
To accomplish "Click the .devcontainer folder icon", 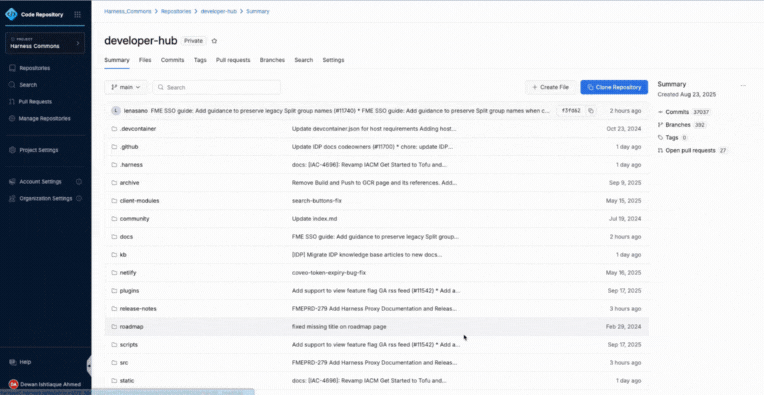I will (x=115, y=129).
